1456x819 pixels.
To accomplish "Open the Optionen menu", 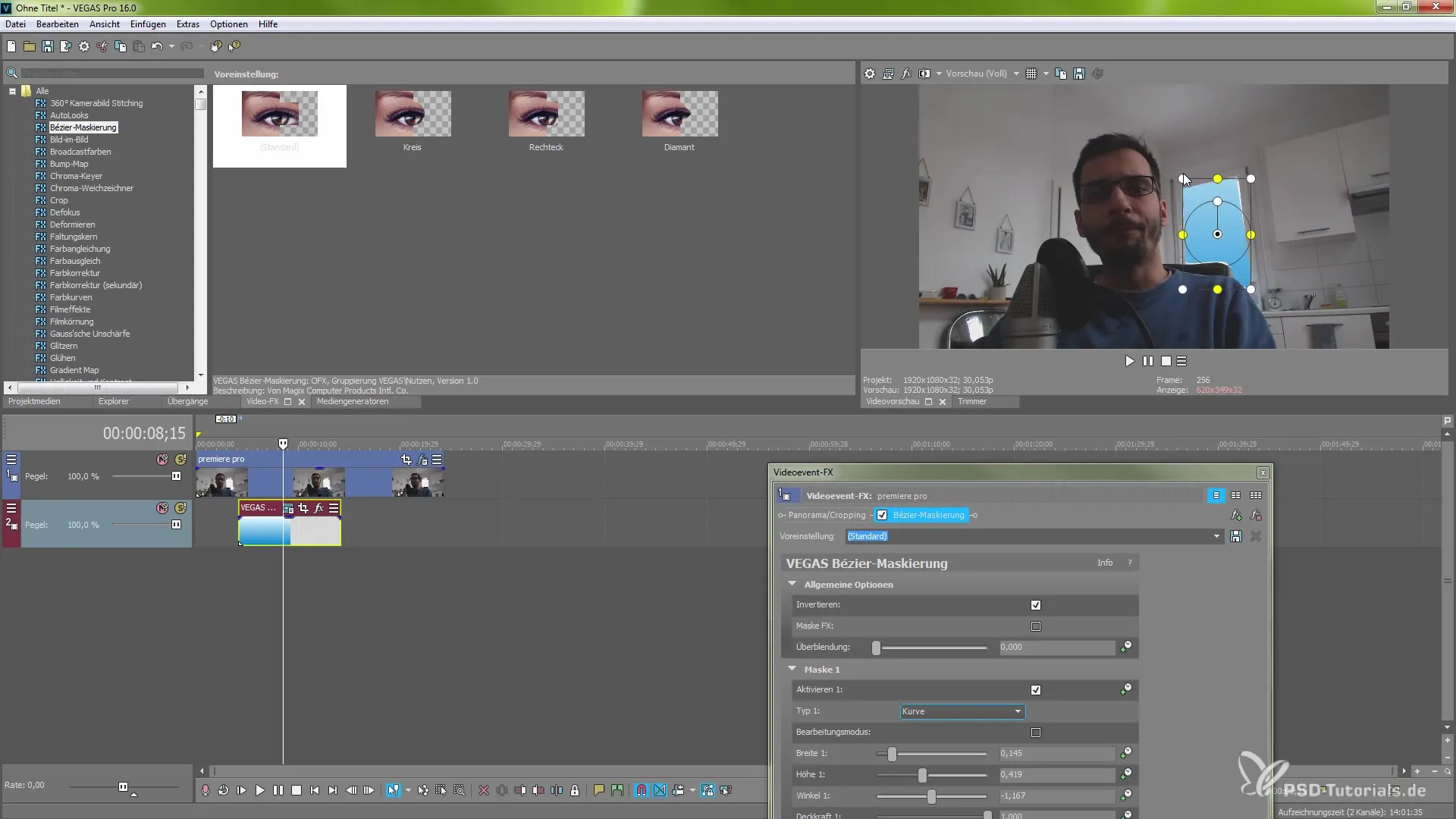I will click(229, 24).
